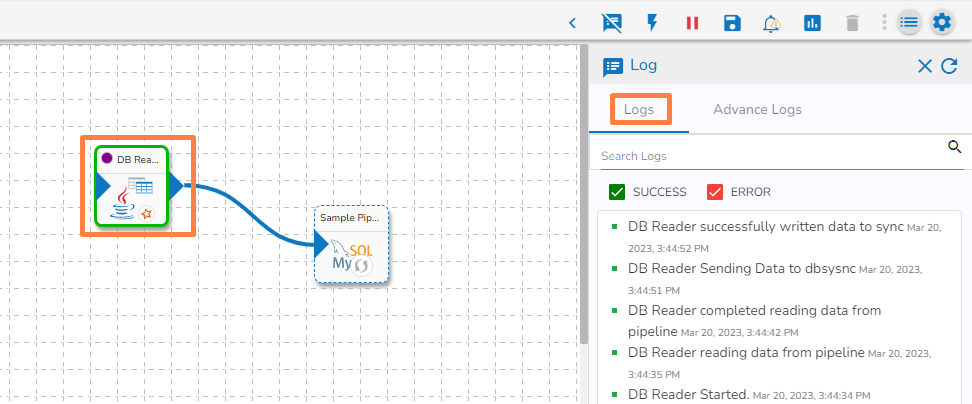This screenshot has width=972, height=404.
Task: Refresh the logs with circular arrow
Action: pyautogui.click(x=949, y=66)
